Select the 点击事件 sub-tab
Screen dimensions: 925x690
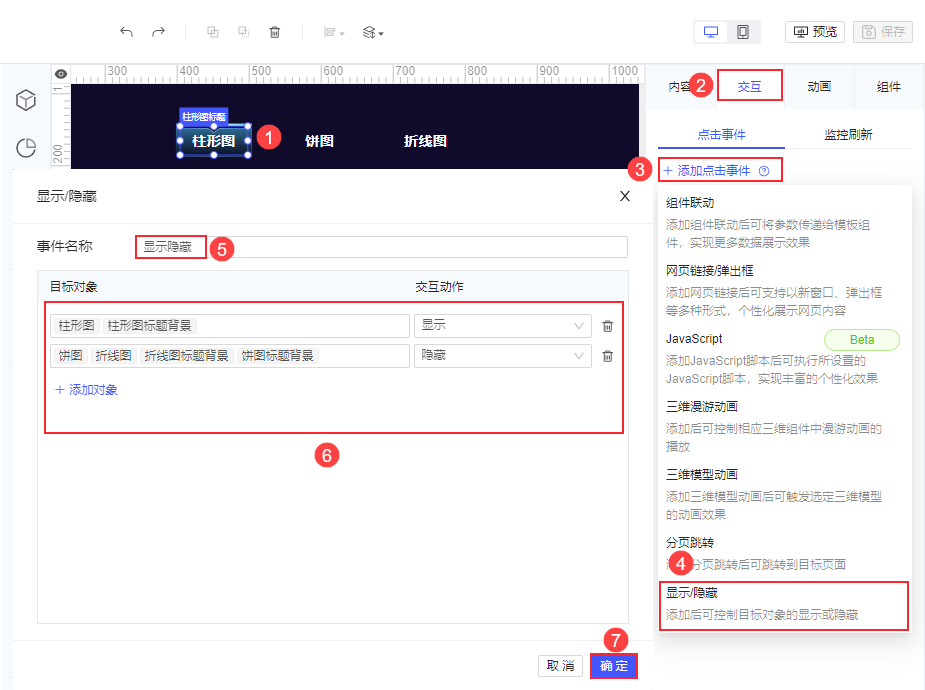point(721,134)
